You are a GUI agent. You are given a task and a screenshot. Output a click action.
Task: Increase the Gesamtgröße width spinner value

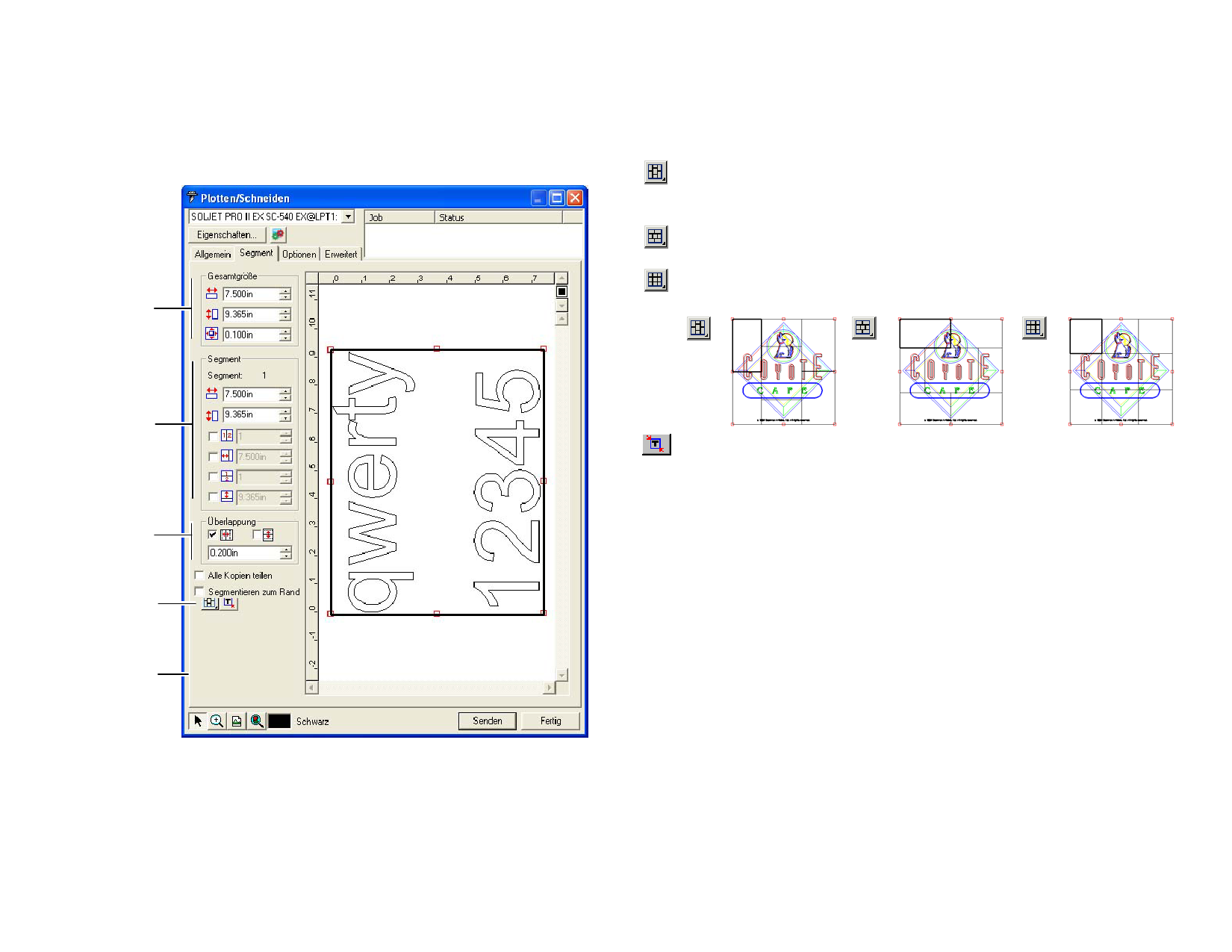coord(285,291)
